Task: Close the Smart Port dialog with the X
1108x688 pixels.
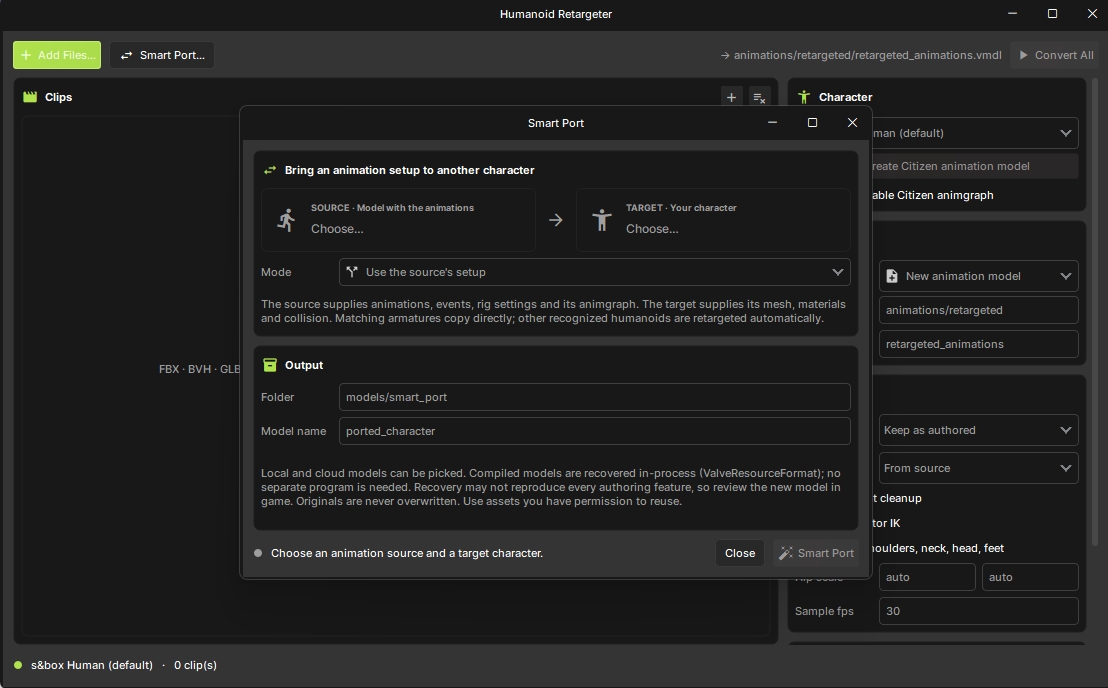Action: point(852,122)
